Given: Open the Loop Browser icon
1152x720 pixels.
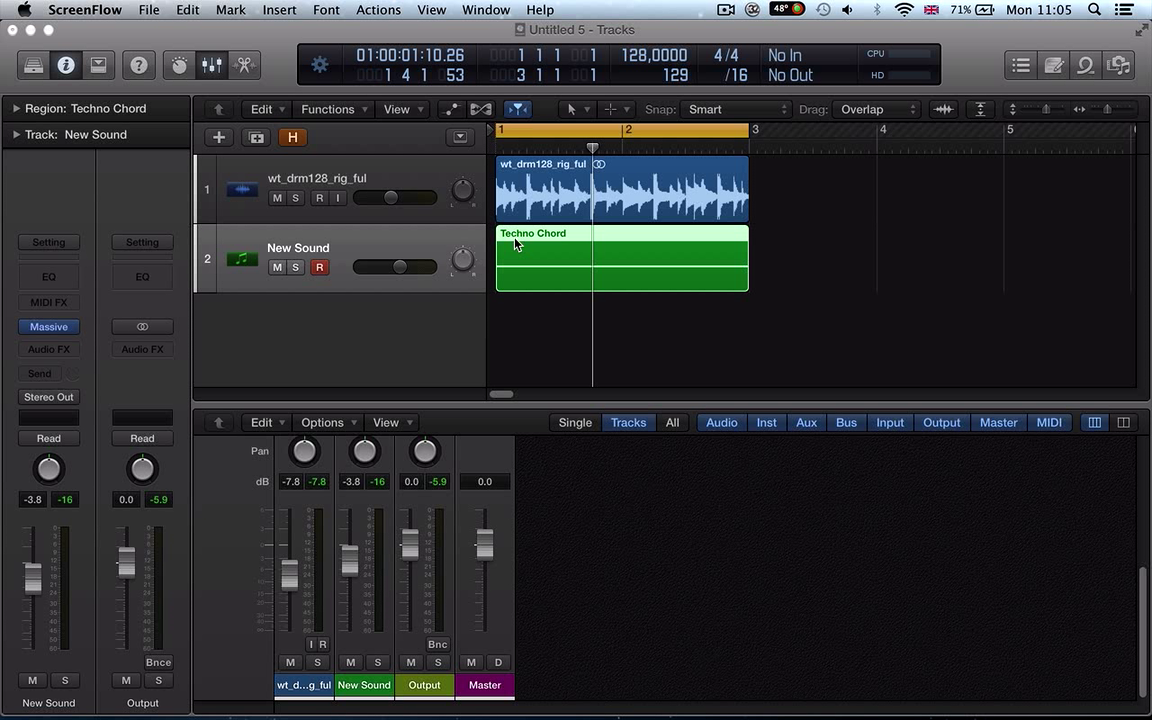Looking at the screenshot, I should pyautogui.click(x=1086, y=66).
